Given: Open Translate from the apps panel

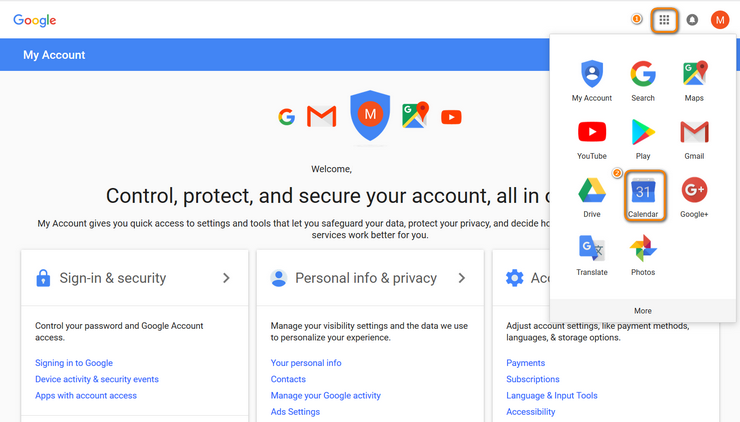Looking at the screenshot, I should coord(592,255).
